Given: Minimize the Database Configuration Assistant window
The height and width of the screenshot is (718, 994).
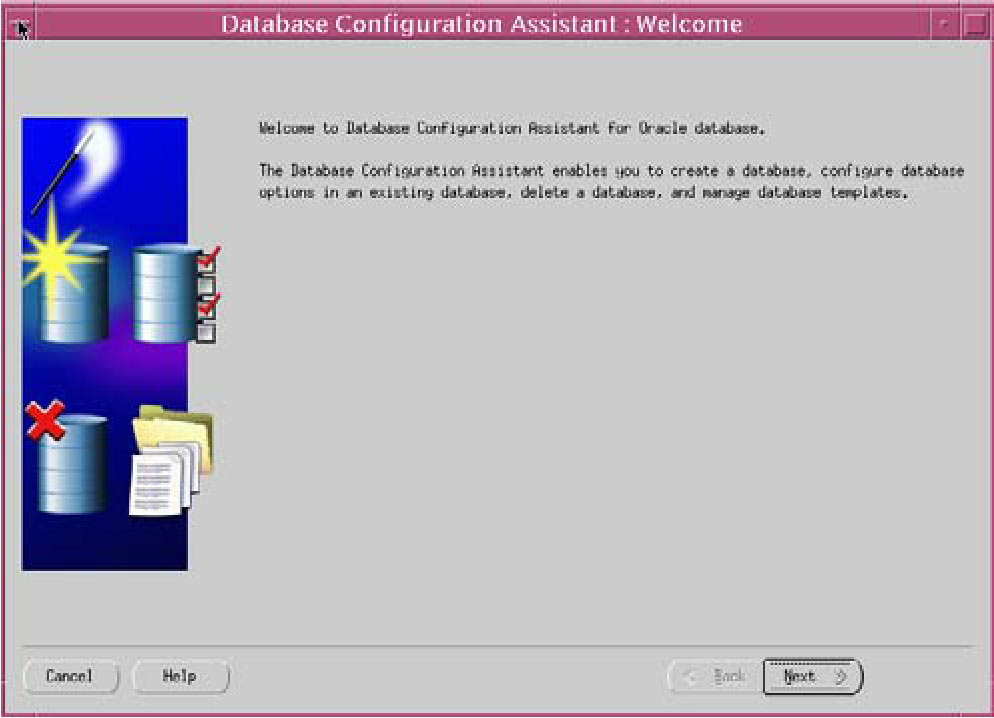Looking at the screenshot, I should 944,25.
